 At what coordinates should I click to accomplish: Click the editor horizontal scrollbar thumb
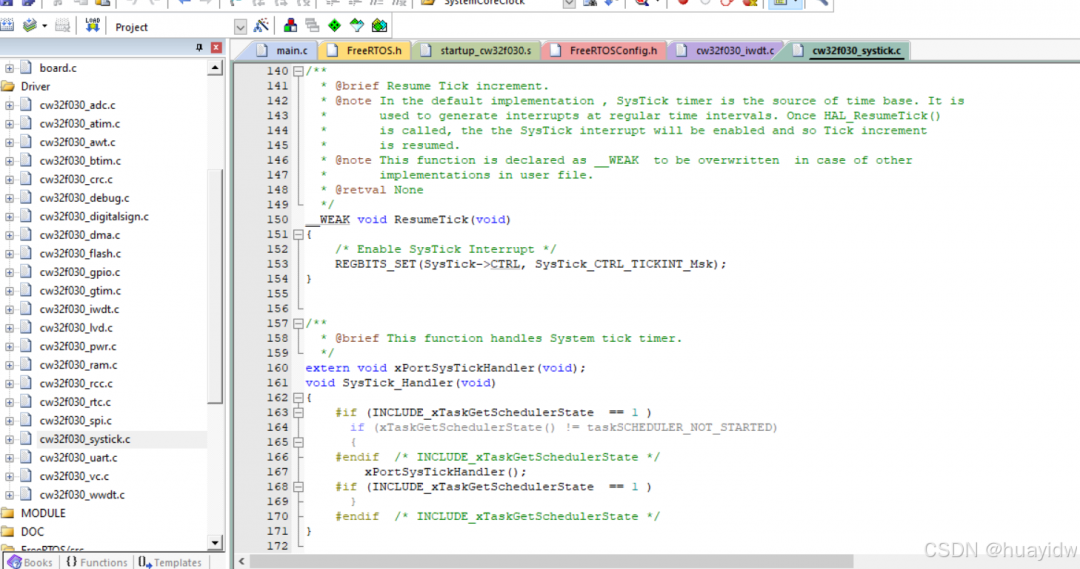click(x=551, y=561)
